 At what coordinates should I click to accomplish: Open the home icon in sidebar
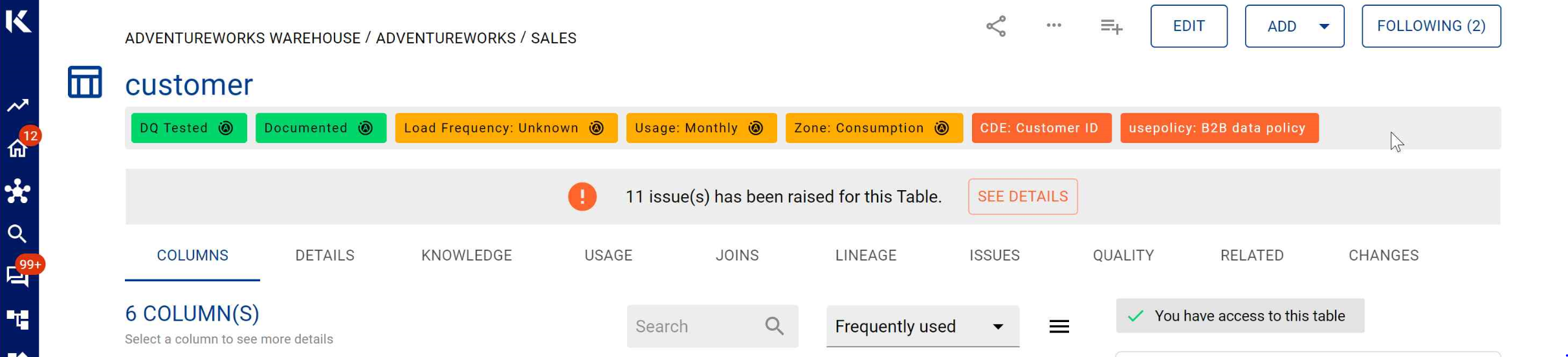(x=17, y=149)
